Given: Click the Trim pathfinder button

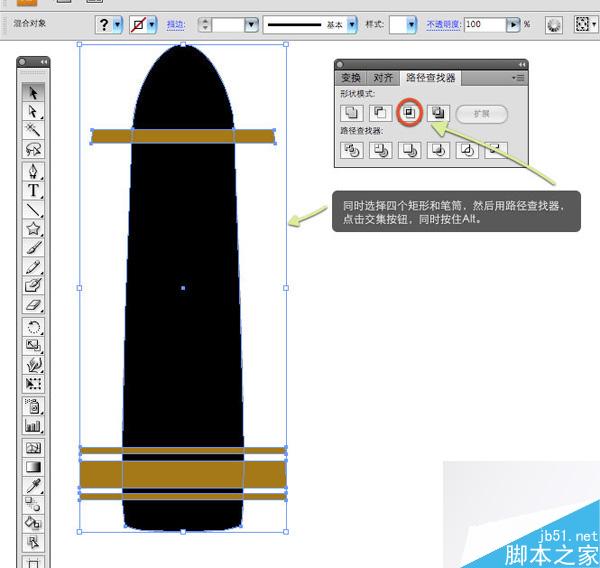Looking at the screenshot, I should (380, 150).
